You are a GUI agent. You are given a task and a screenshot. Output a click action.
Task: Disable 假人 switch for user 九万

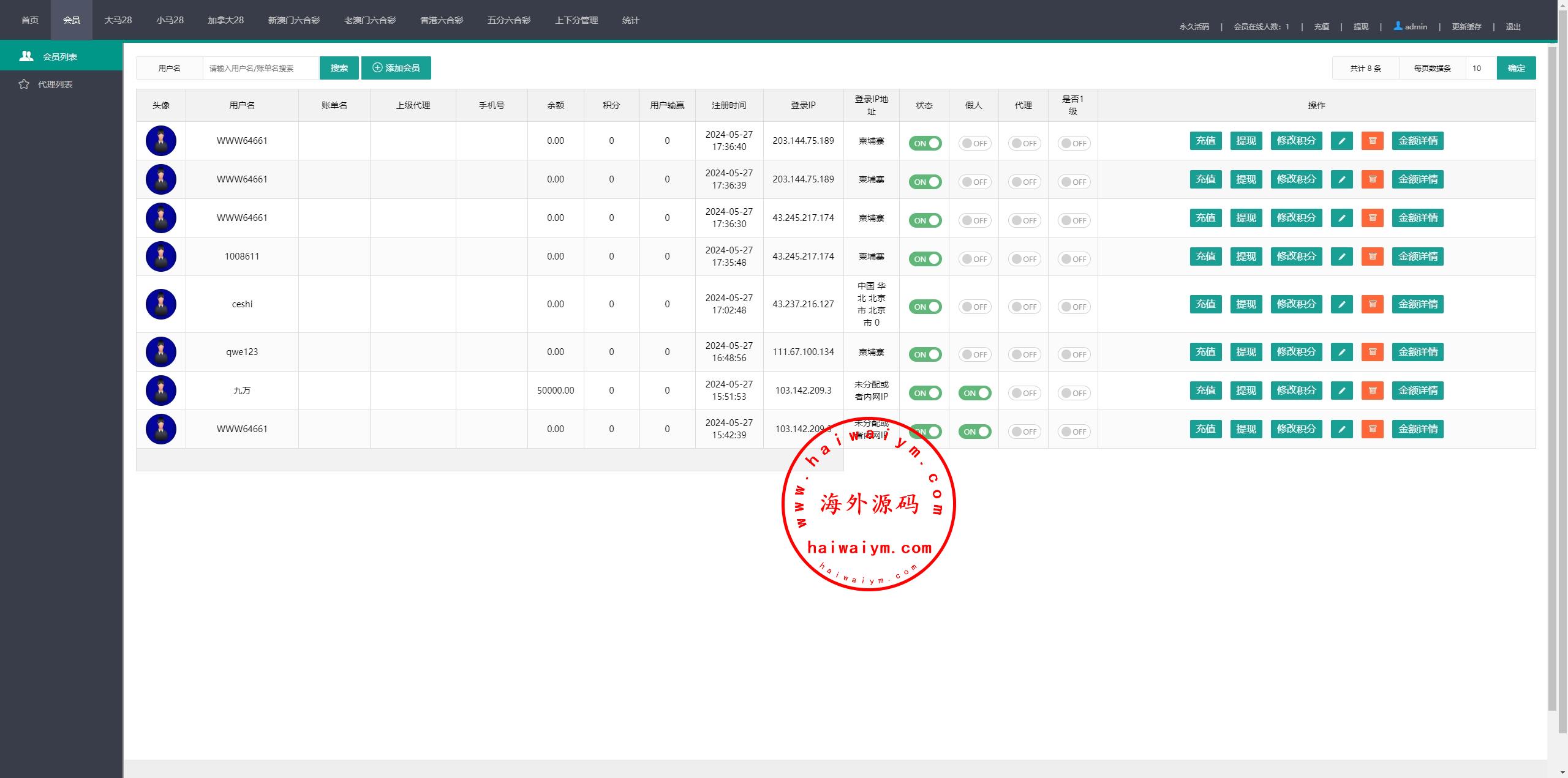[x=974, y=393]
